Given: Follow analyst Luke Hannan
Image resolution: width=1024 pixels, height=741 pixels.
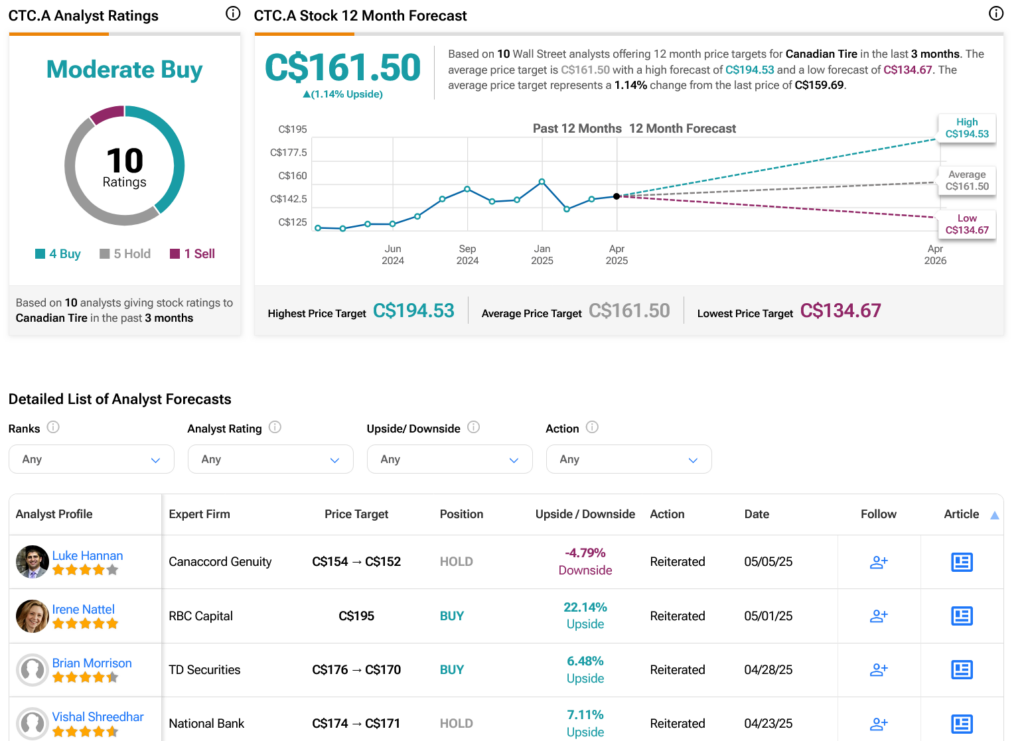Looking at the screenshot, I should coord(878,562).
